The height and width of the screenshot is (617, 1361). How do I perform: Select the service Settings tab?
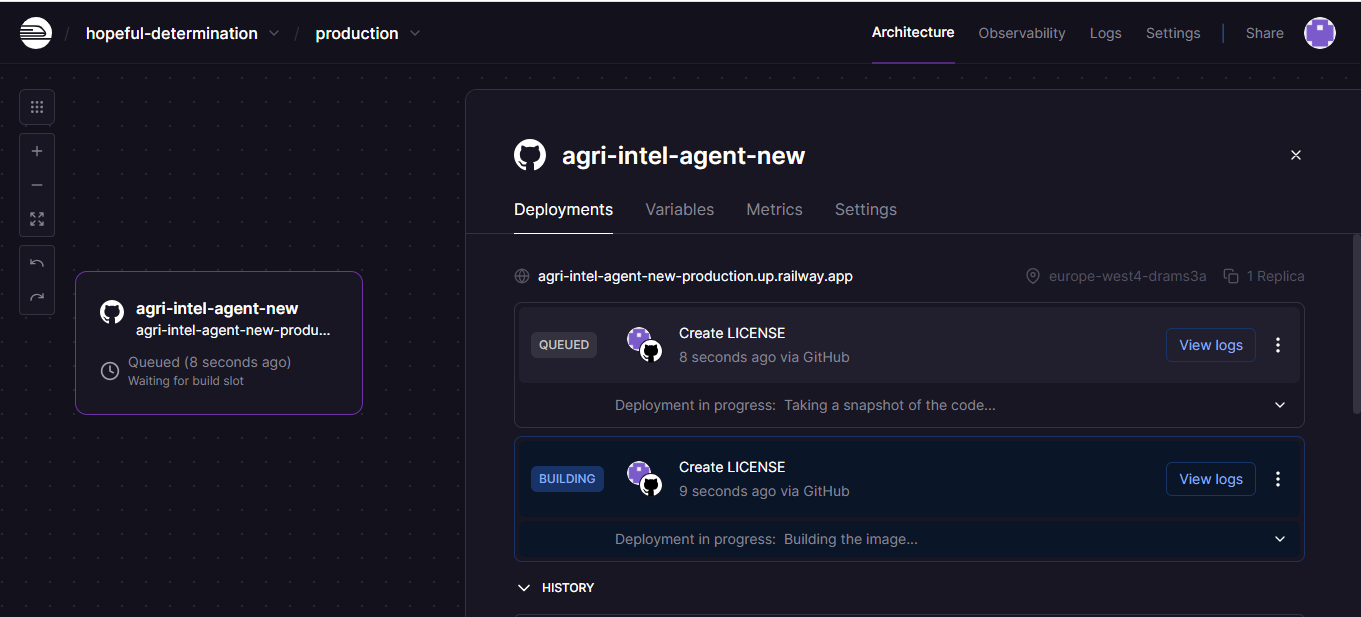[x=866, y=209]
